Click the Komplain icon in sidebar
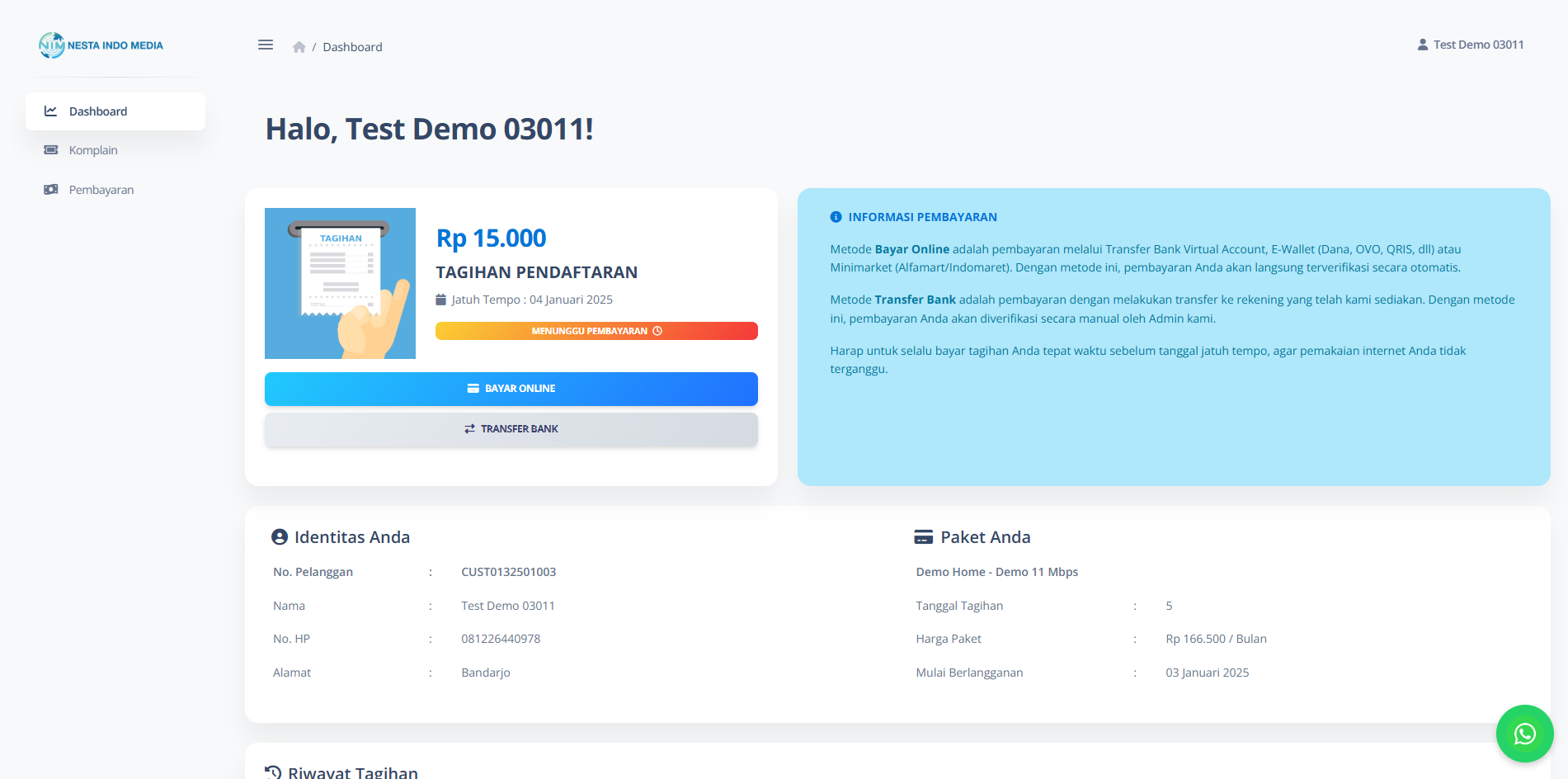This screenshot has height=779, width=1568. pos(51,149)
